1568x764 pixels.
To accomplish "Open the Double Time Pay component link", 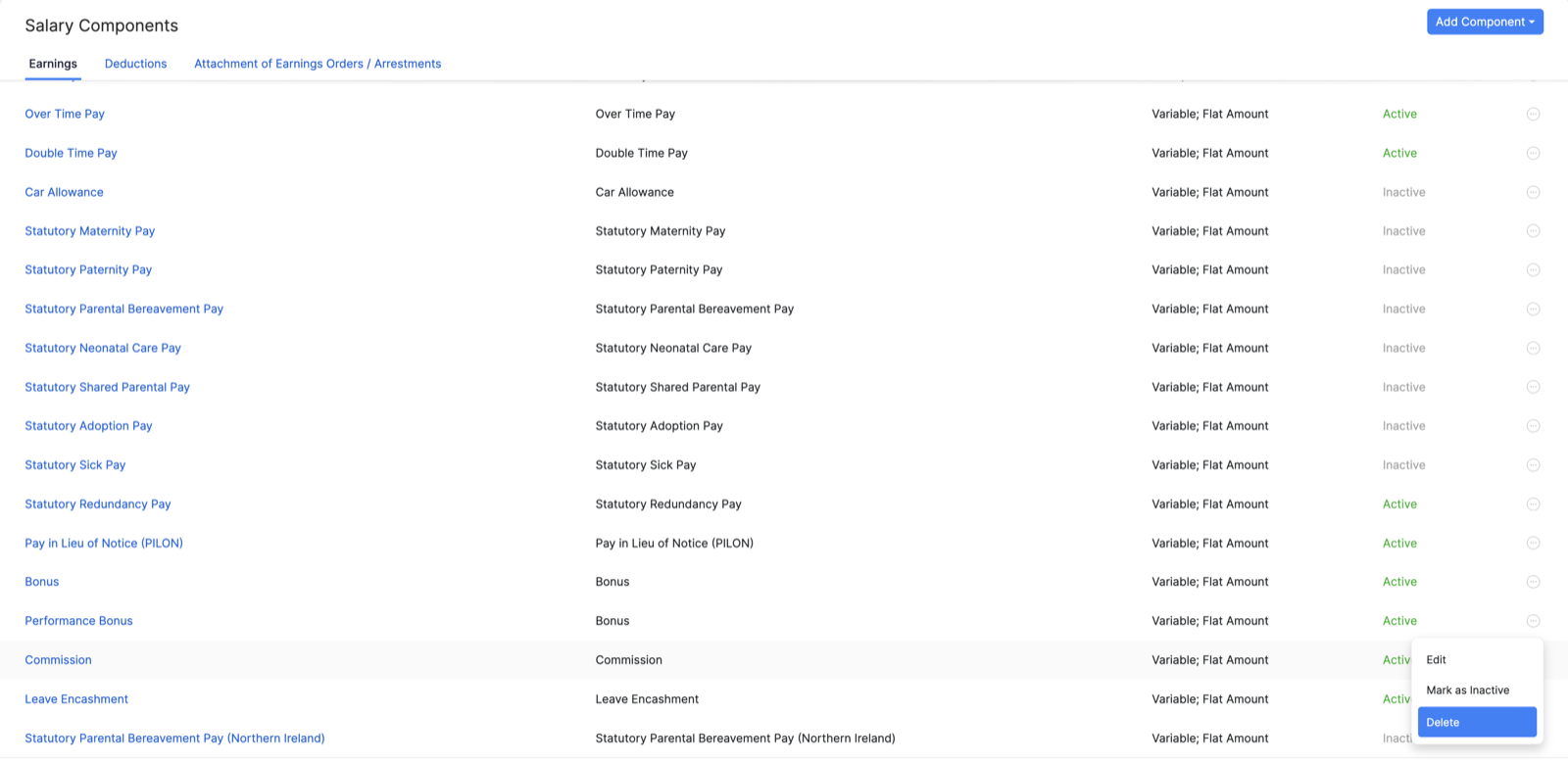I will 71,153.
